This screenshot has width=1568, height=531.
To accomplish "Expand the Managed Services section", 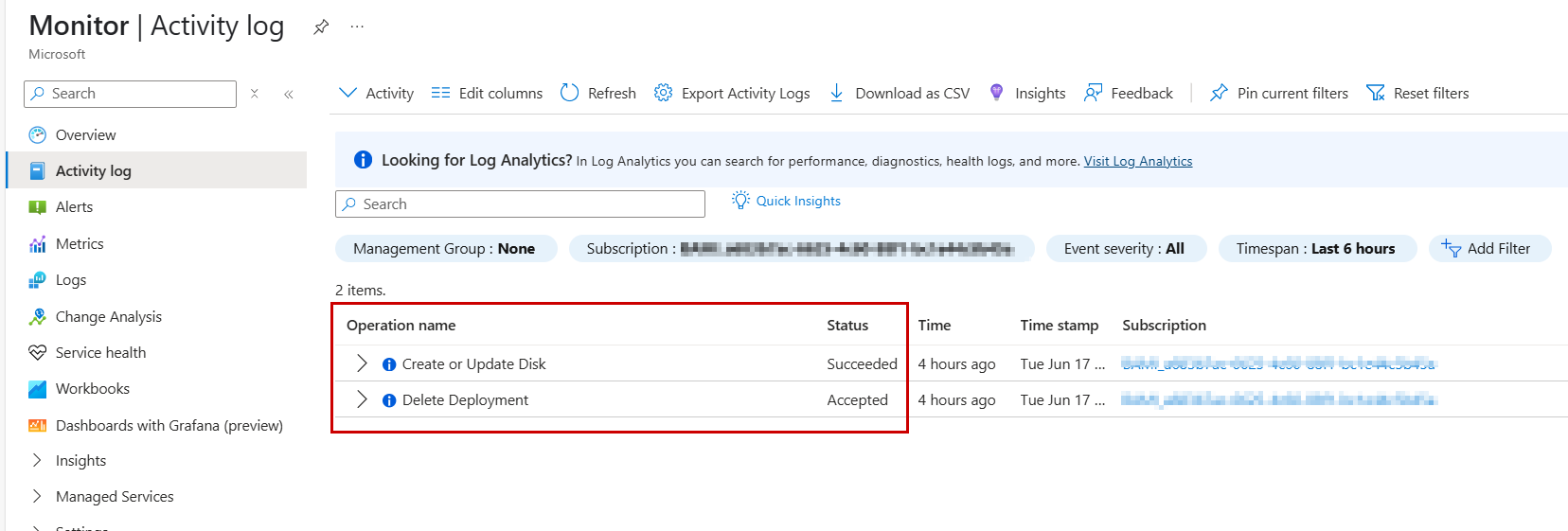I will click(37, 496).
